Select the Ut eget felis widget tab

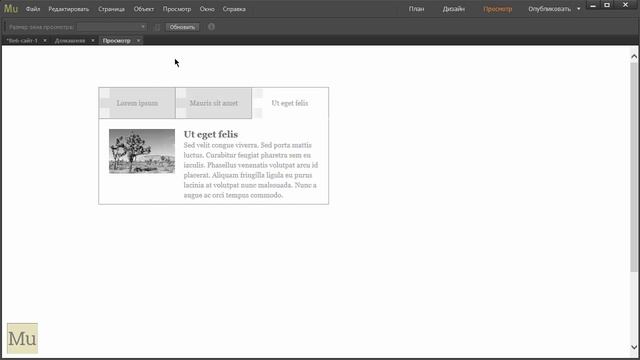290,103
